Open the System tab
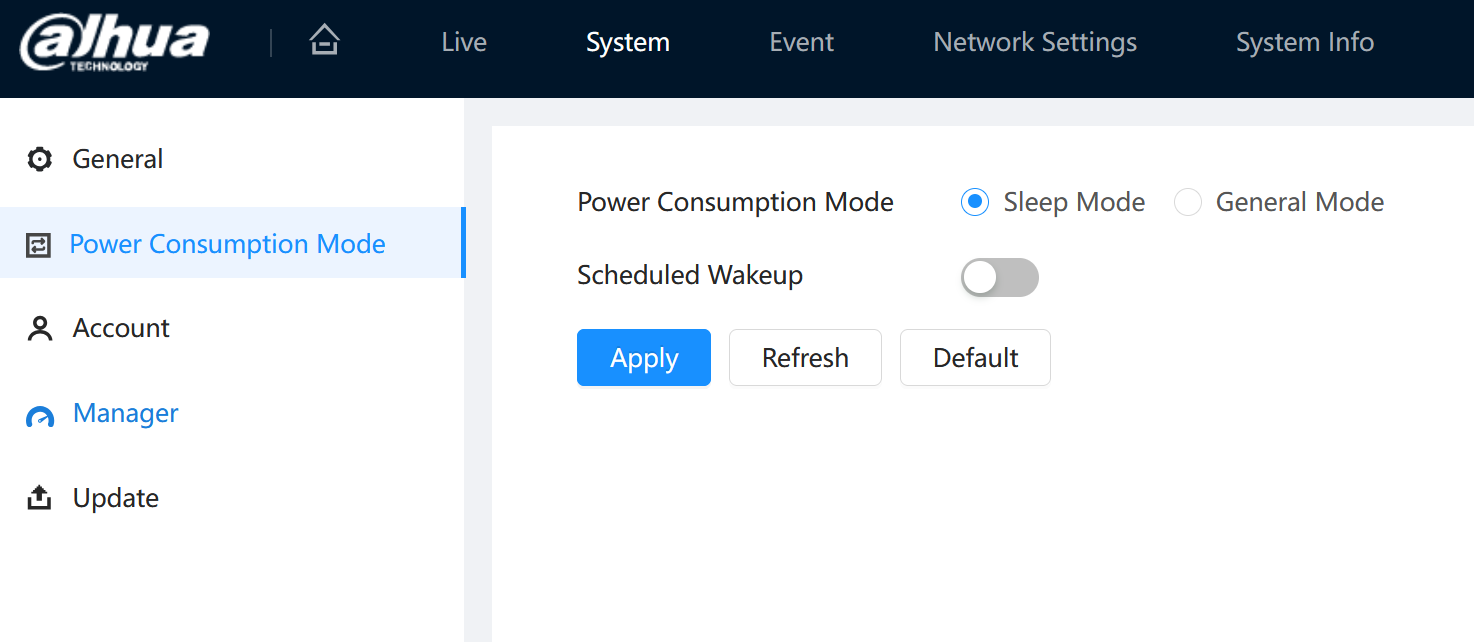The image size is (1474, 642). (628, 42)
